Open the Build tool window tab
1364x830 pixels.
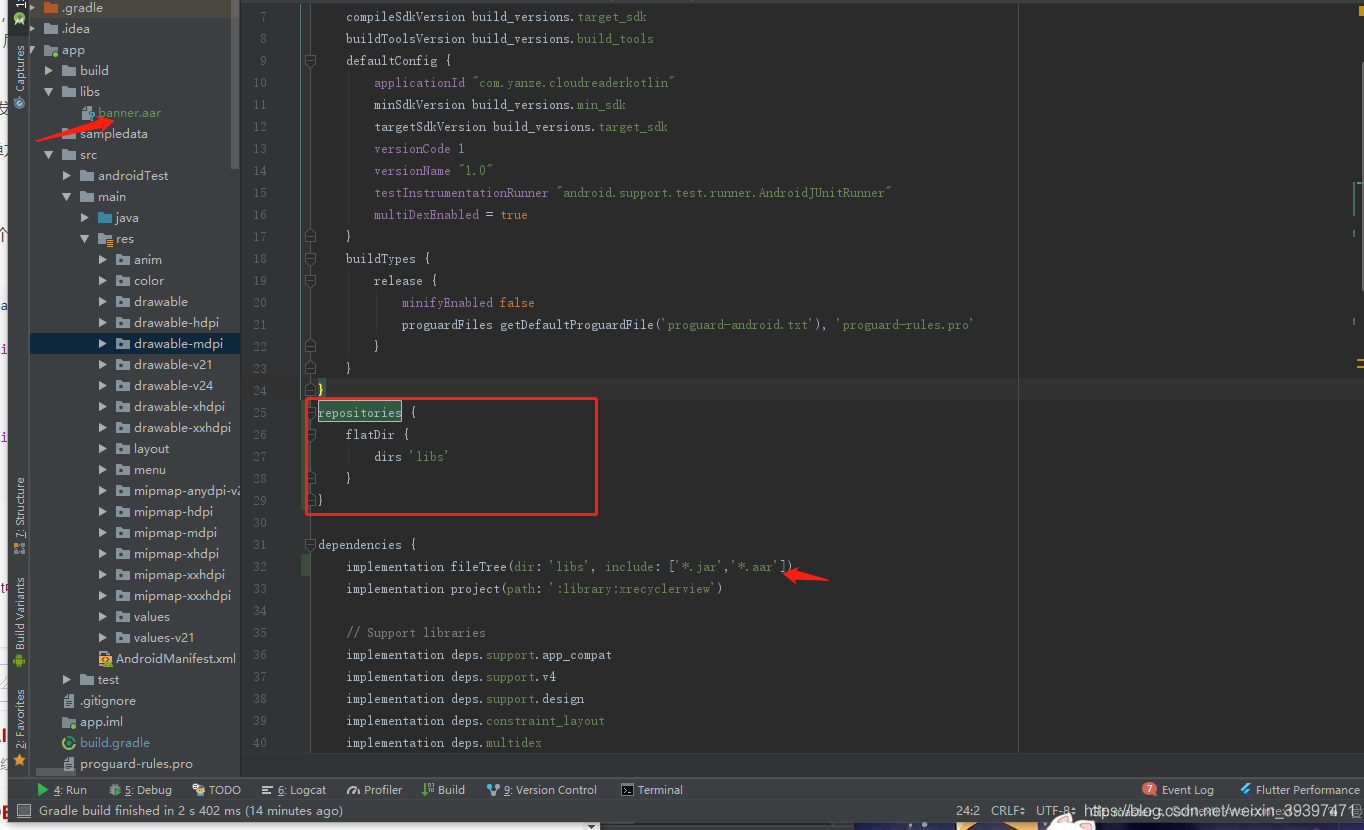443,790
